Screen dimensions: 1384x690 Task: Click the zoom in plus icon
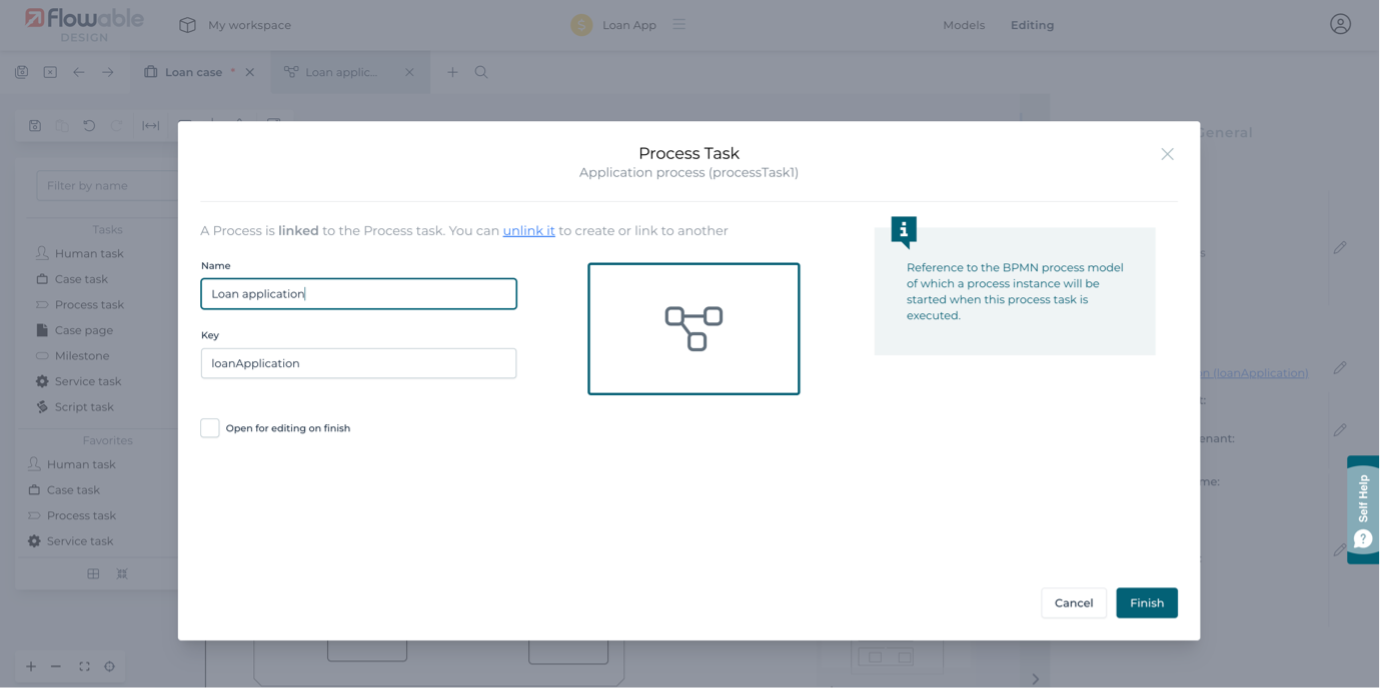(x=31, y=667)
